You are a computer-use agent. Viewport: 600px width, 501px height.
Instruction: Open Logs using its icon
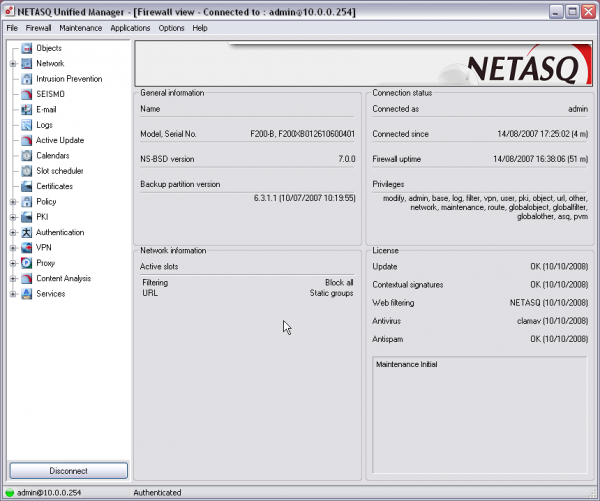(26, 125)
